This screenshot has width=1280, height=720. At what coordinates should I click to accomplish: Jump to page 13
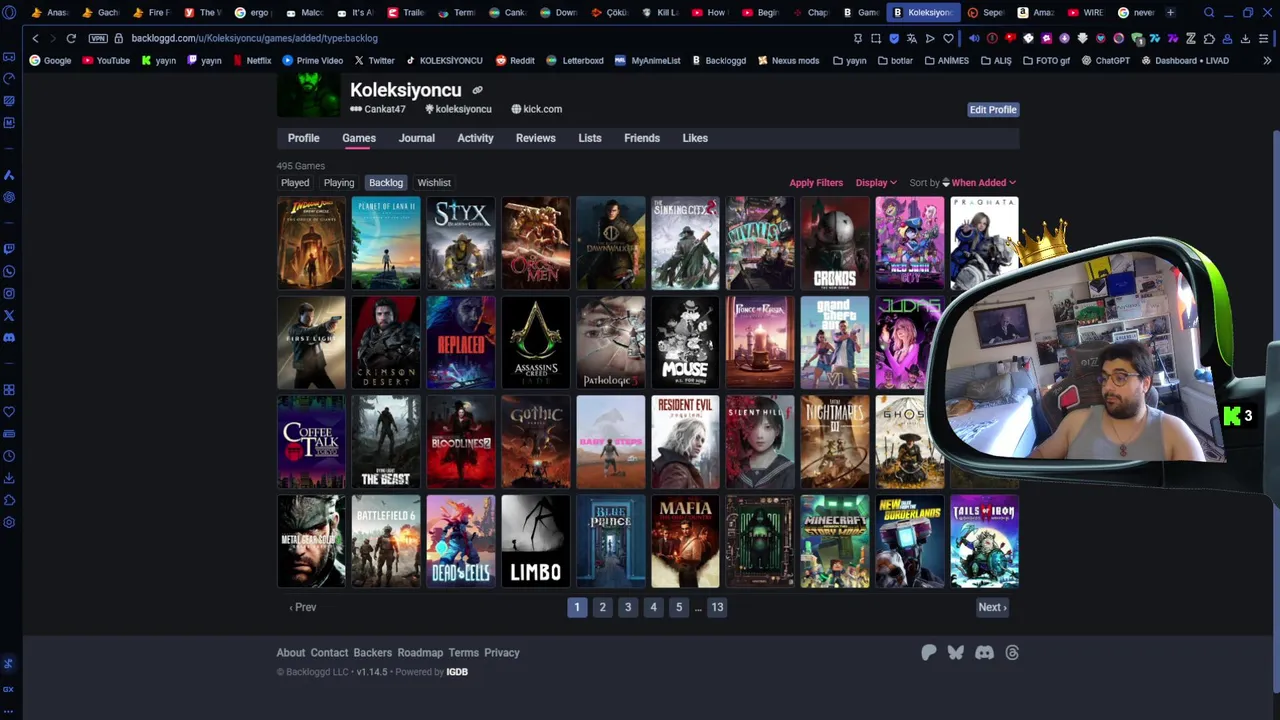pyautogui.click(x=717, y=607)
